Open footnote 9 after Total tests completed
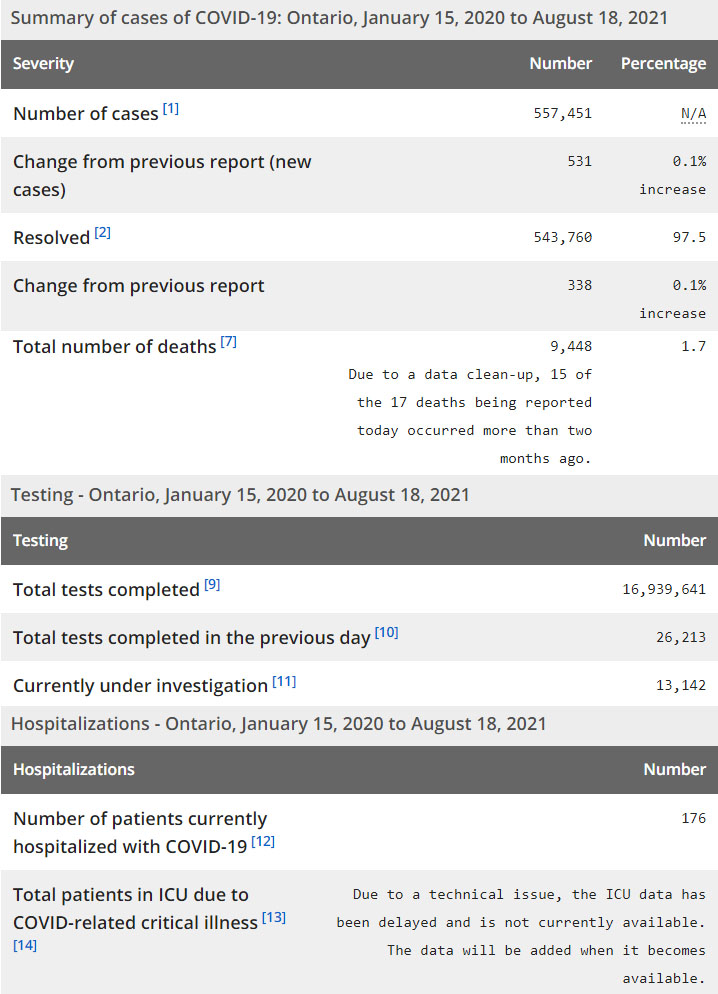Image resolution: width=718 pixels, height=994 pixels. click(212, 585)
